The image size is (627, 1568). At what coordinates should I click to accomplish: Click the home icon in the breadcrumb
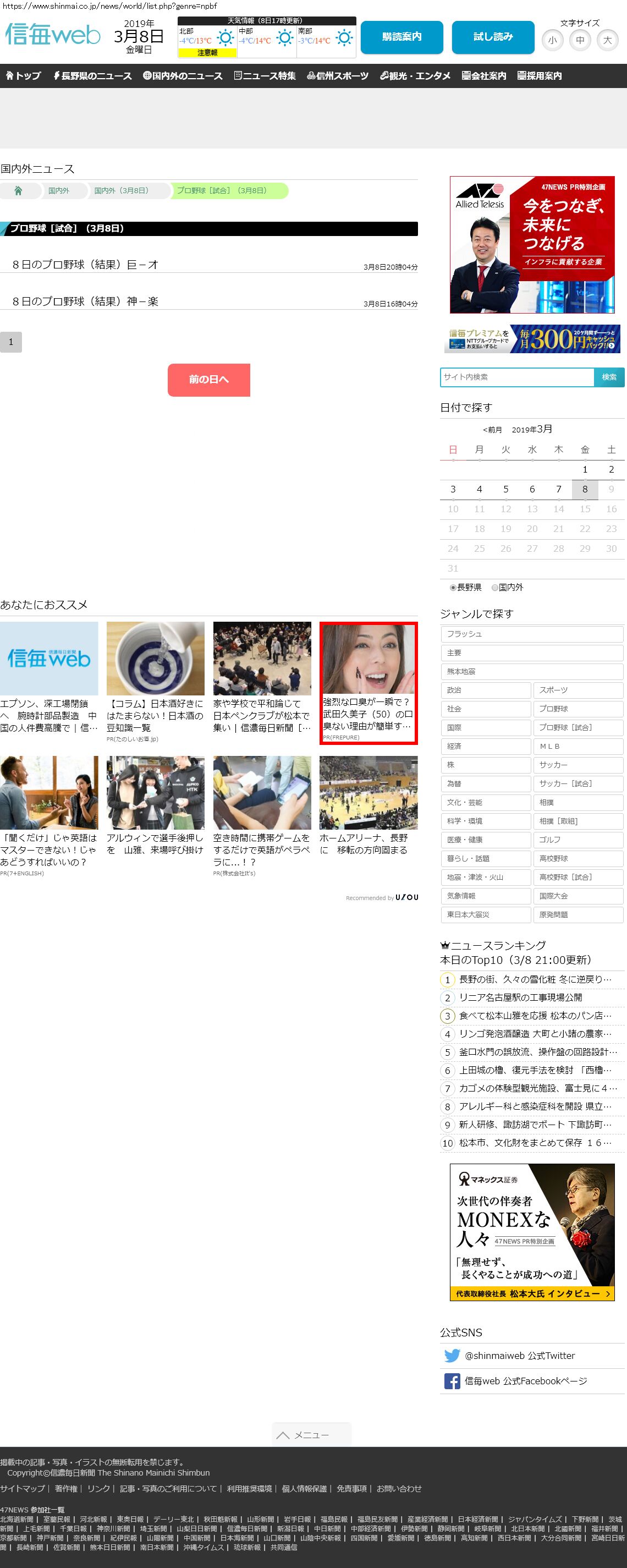click(x=18, y=190)
